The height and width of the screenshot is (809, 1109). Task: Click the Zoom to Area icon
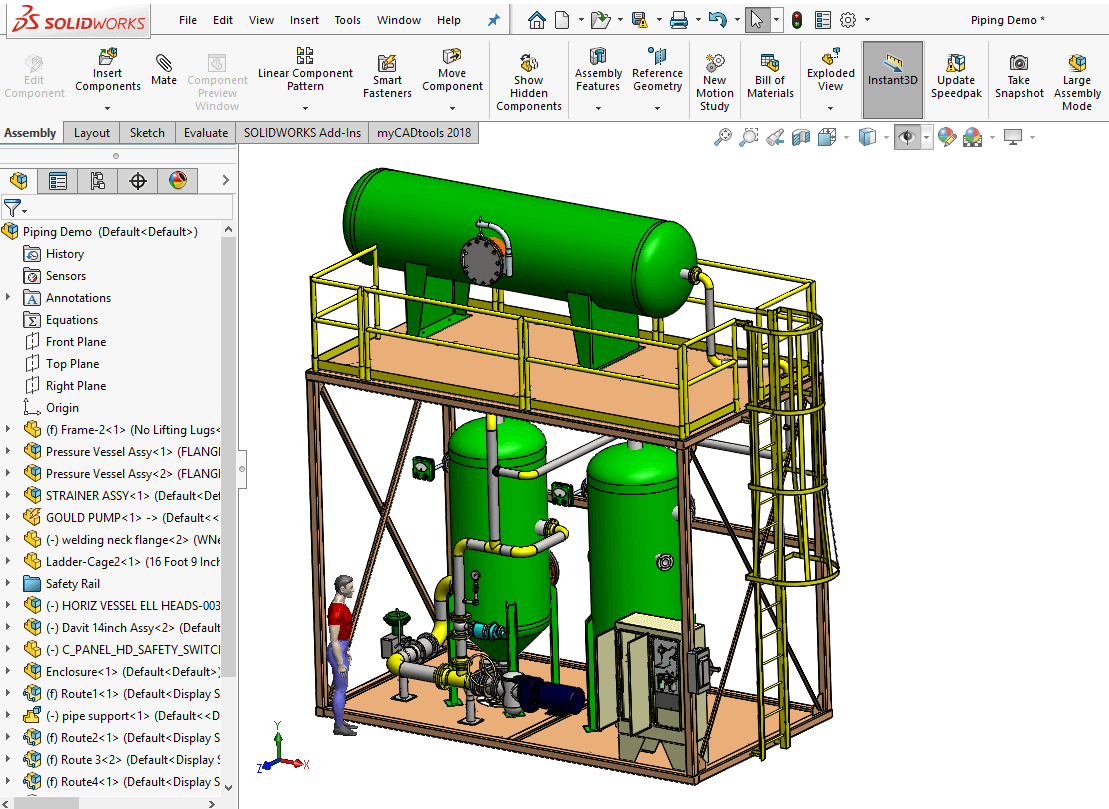[748, 137]
